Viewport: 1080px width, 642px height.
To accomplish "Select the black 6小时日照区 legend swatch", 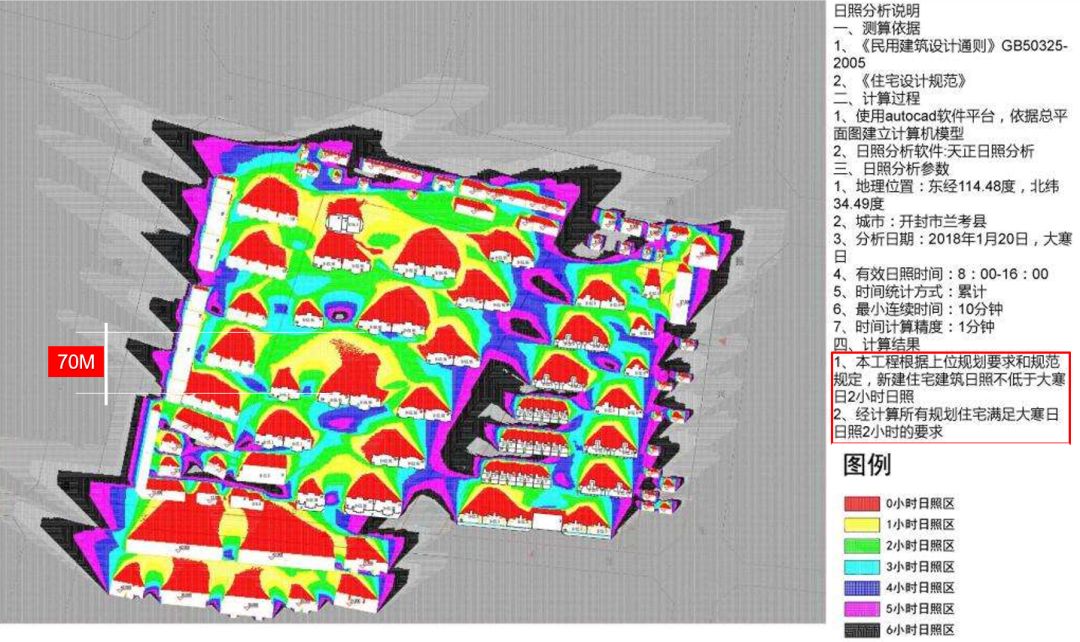I will click(x=862, y=630).
